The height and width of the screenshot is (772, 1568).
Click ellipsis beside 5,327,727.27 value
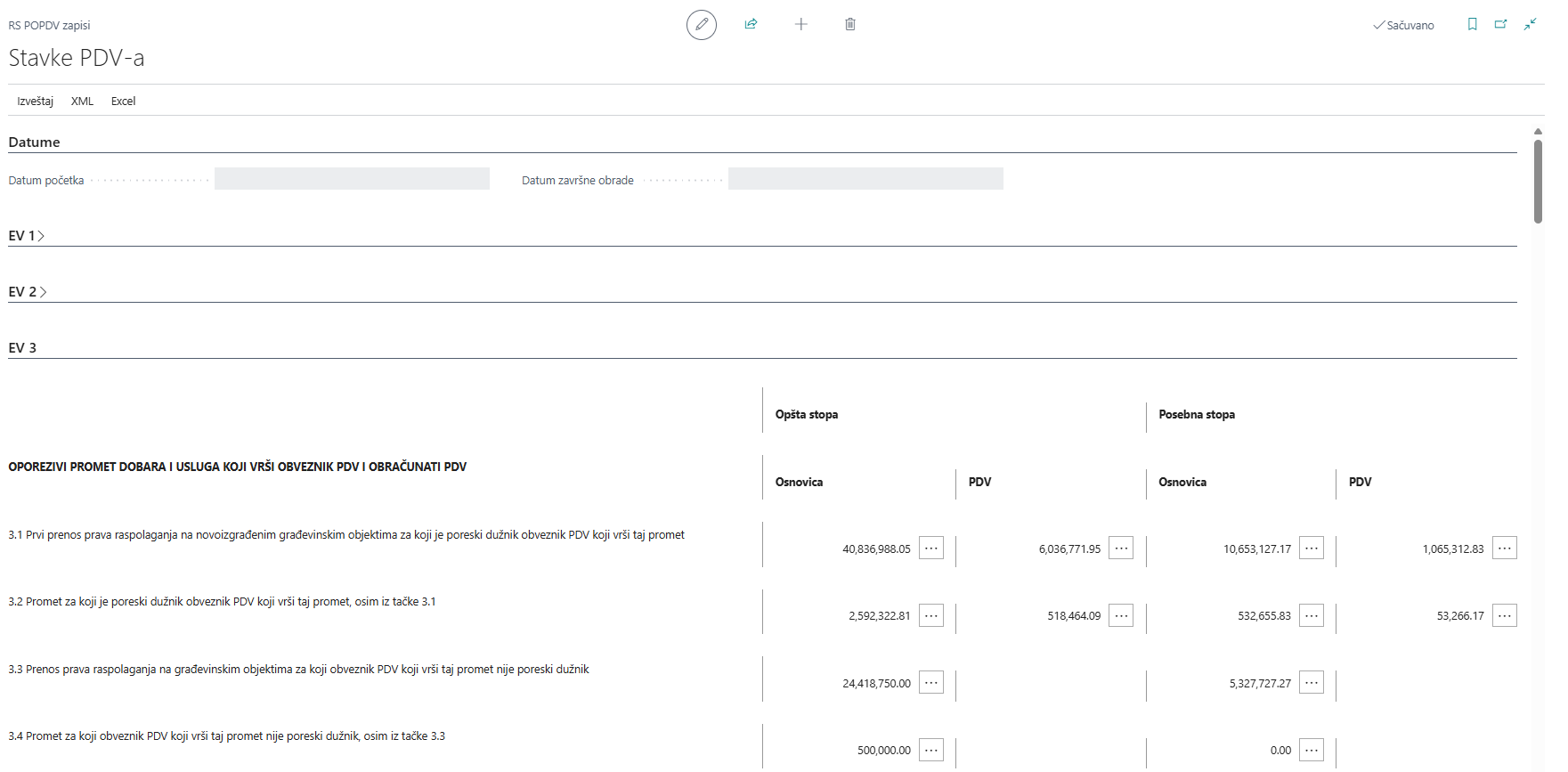click(1311, 683)
